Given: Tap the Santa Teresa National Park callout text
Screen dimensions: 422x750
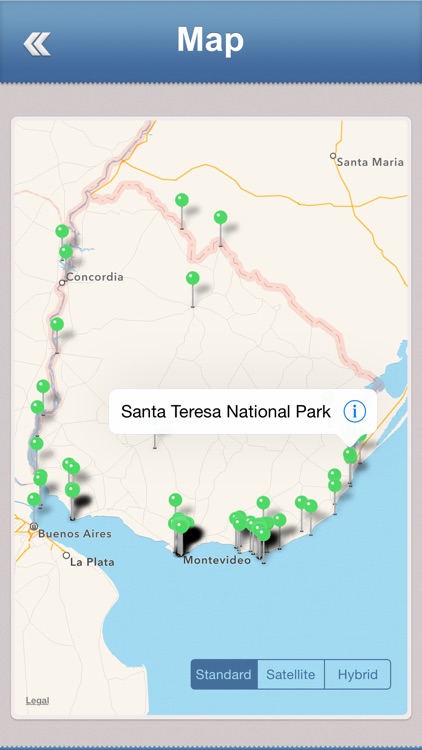Looking at the screenshot, I should click(x=225, y=411).
